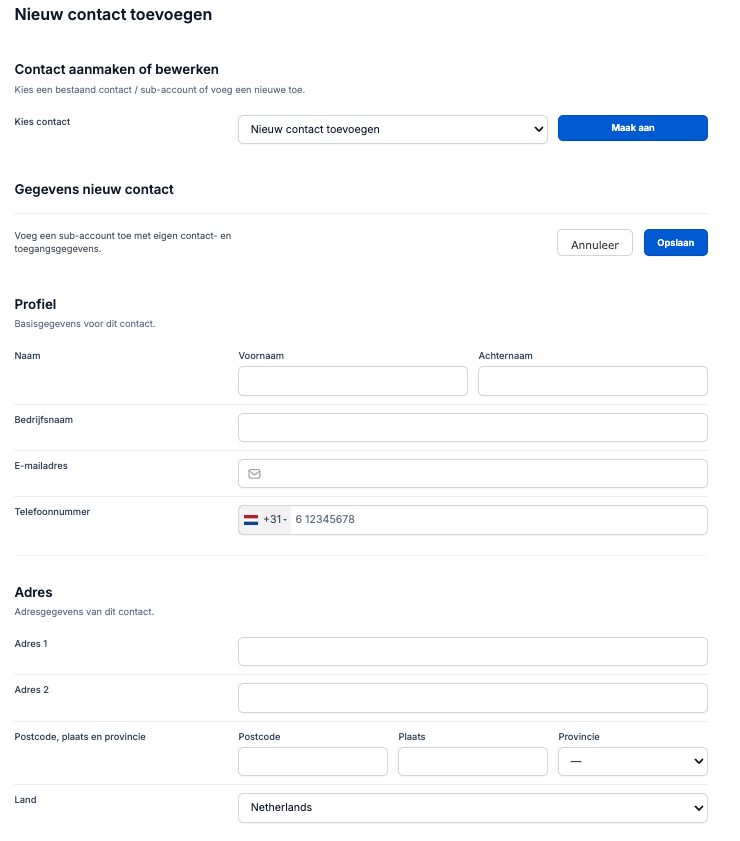Expand the Kies contact dropdown
740x841 pixels.
393,129
